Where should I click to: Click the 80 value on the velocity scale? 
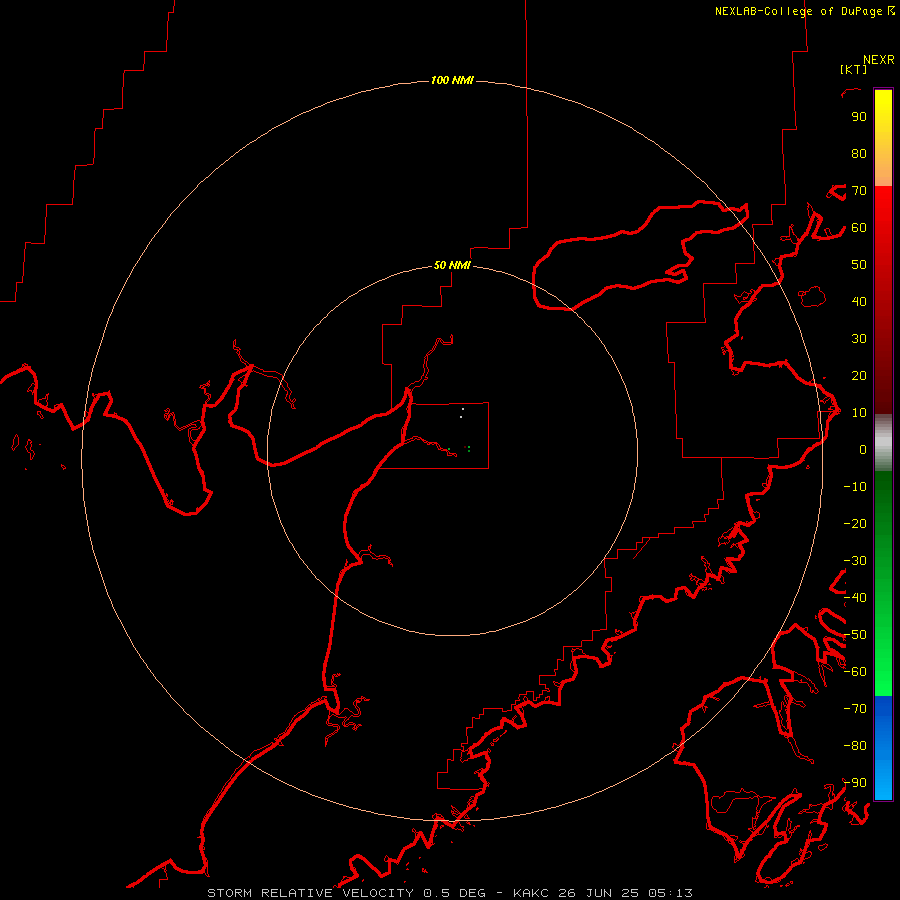point(859,154)
